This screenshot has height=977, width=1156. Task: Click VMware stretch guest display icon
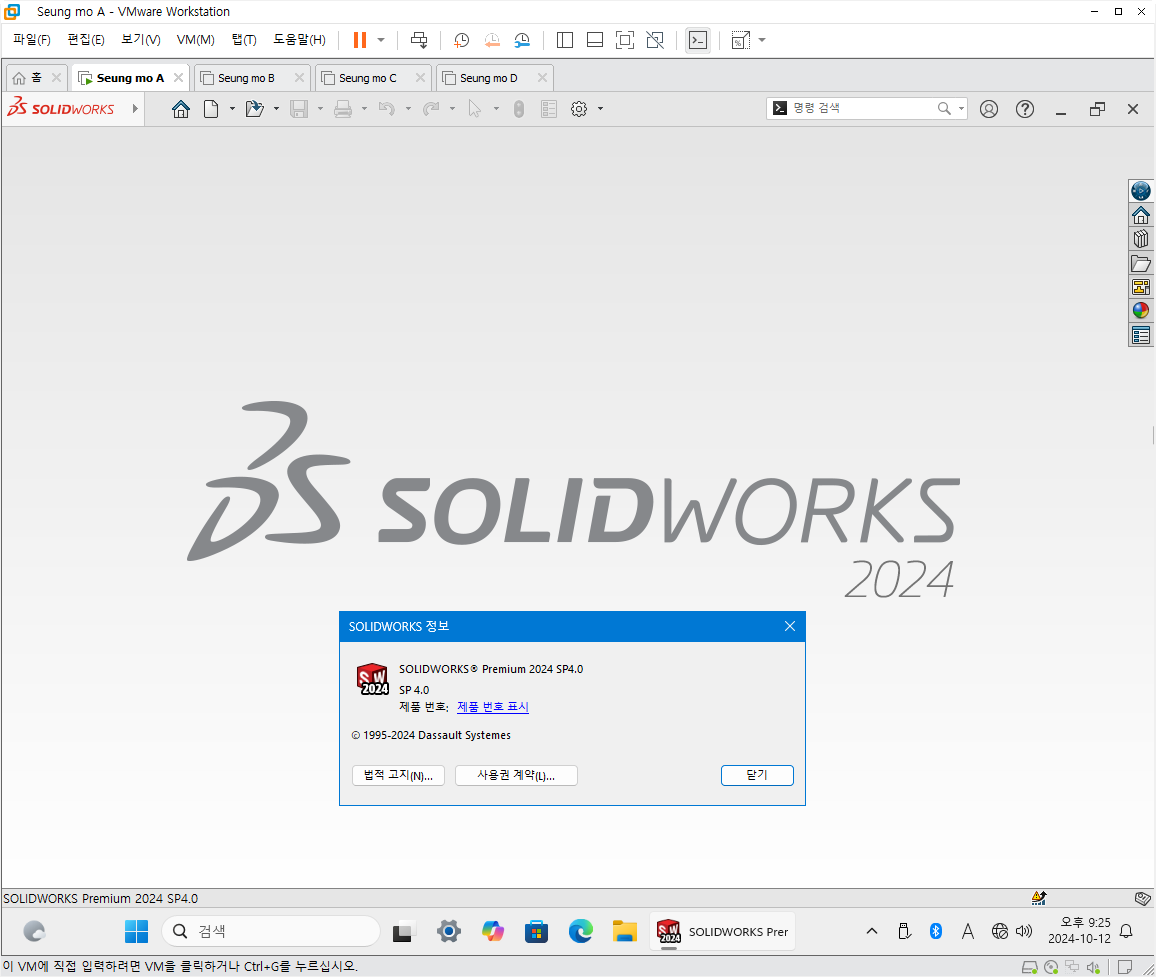pos(740,40)
